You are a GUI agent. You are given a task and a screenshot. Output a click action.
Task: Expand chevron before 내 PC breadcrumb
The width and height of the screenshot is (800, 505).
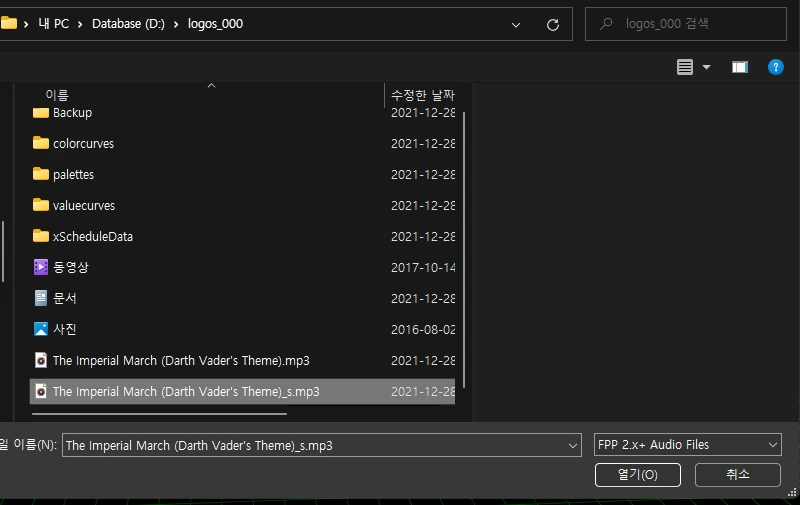[x=26, y=24]
